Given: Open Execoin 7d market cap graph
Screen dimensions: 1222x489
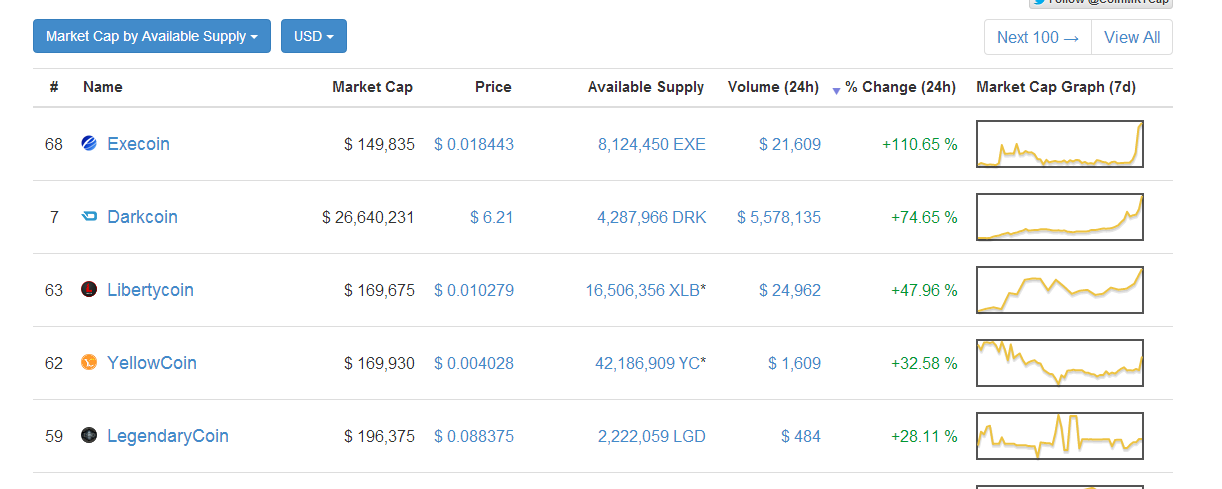Looking at the screenshot, I should [1060, 144].
